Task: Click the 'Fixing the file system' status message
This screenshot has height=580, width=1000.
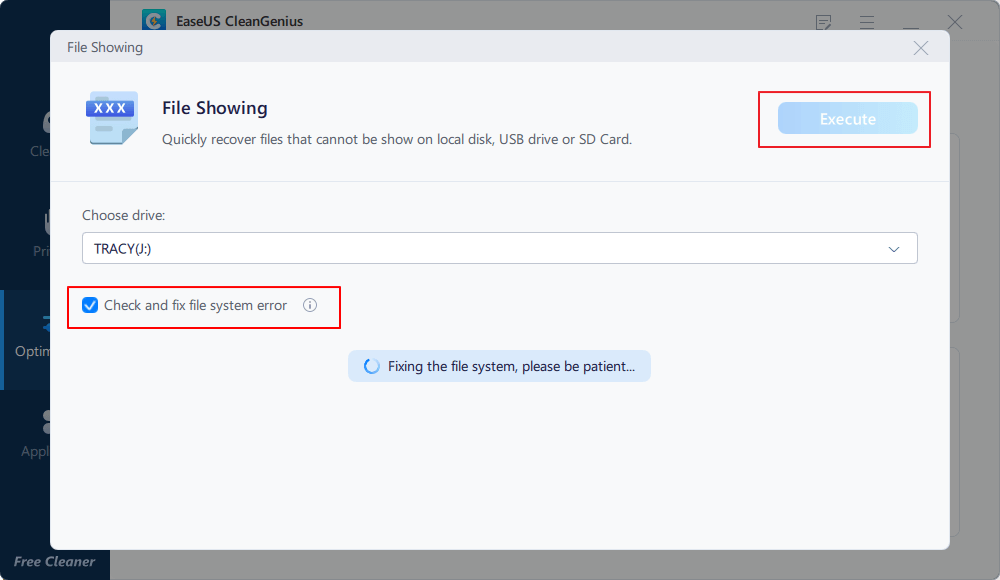Action: (x=510, y=367)
